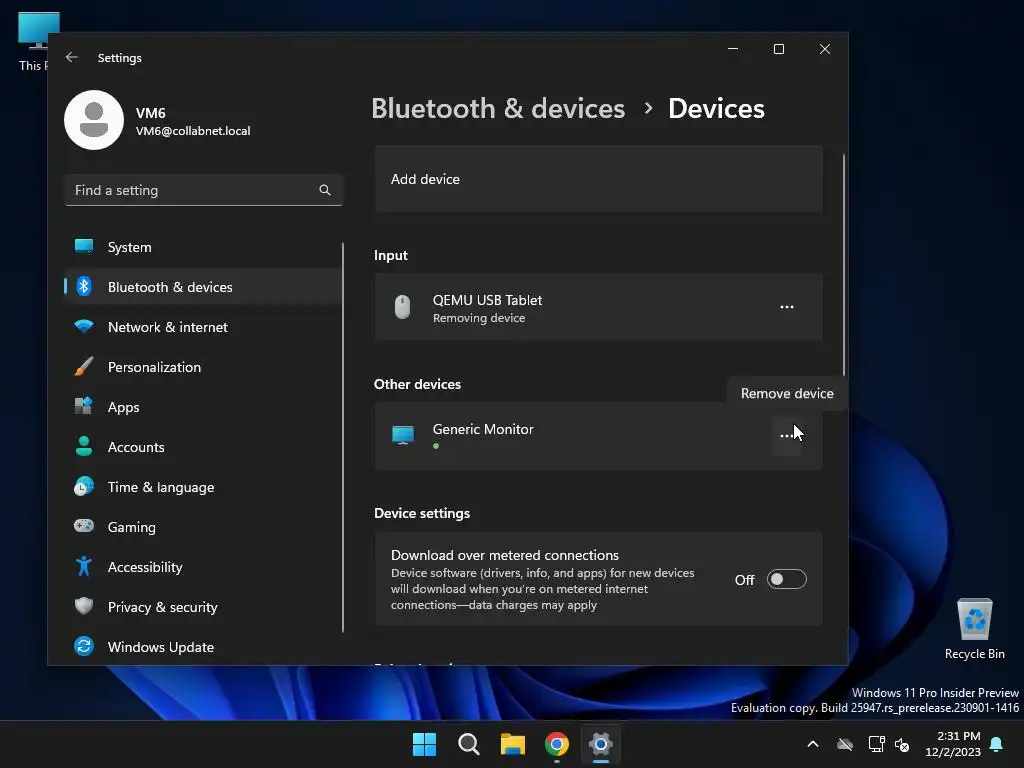Click the Settings gear on the taskbar

pos(601,744)
